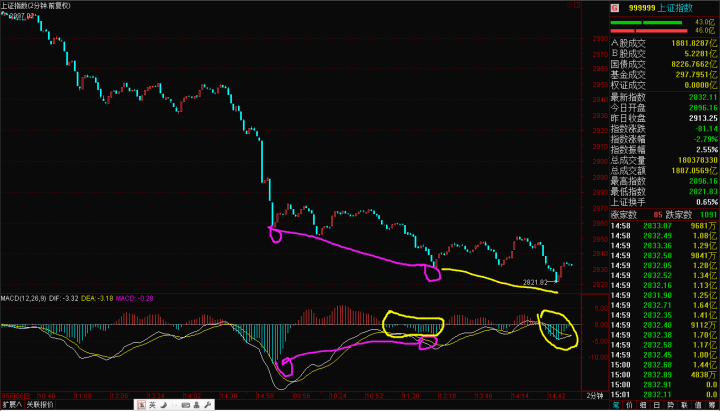Click the red G badge beside 999999
Viewport: 720px width, 411px height.
(614, 6)
